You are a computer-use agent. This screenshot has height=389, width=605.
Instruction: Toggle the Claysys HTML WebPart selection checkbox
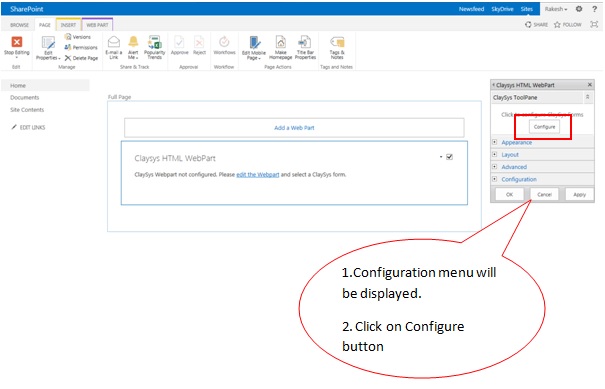tap(450, 157)
